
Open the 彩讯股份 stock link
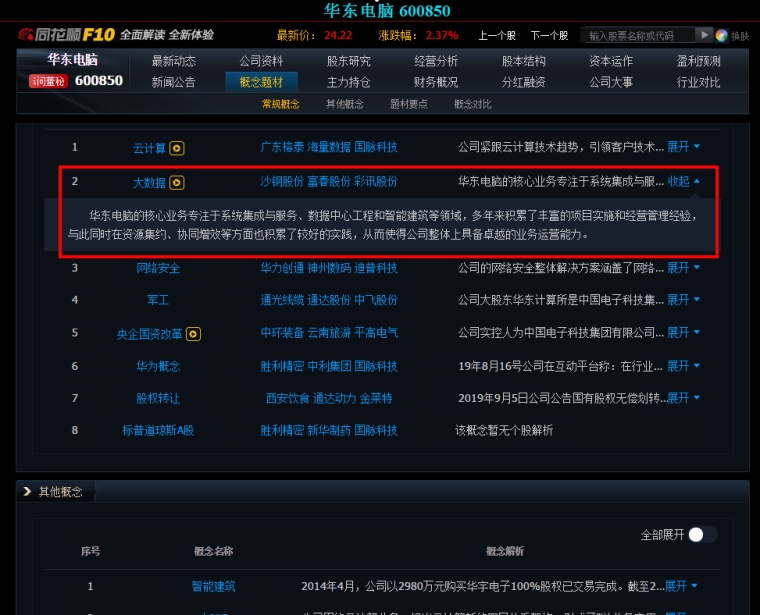(376, 182)
